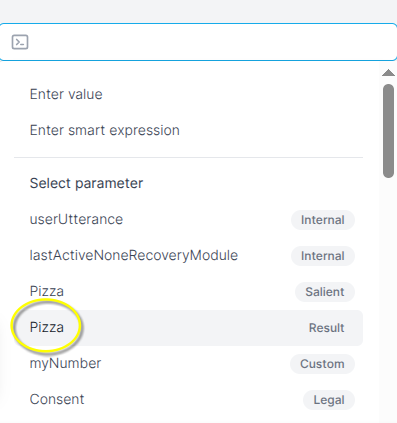Select the Pizza parameter tagged Salient

coord(188,292)
